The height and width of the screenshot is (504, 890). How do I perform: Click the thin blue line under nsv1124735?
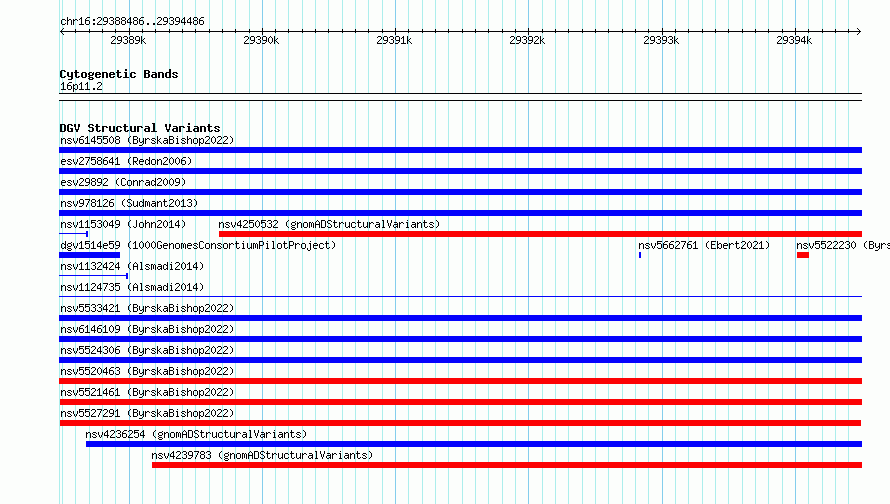click(x=460, y=296)
